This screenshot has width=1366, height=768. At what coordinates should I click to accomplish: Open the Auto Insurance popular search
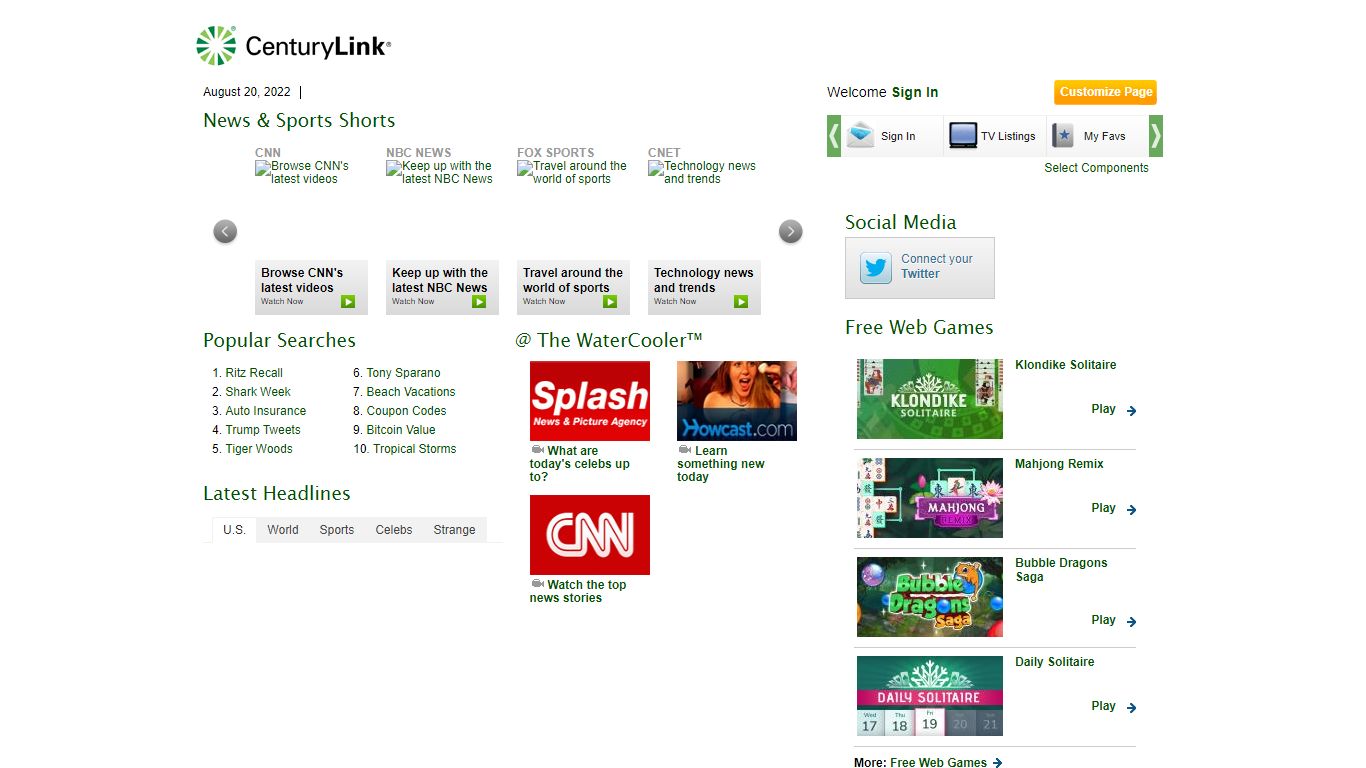(266, 411)
